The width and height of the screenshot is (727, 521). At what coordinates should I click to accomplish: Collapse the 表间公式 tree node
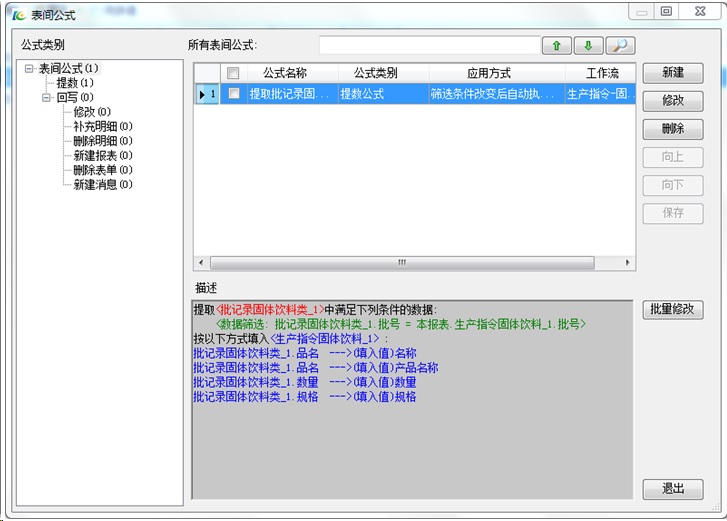31,69
